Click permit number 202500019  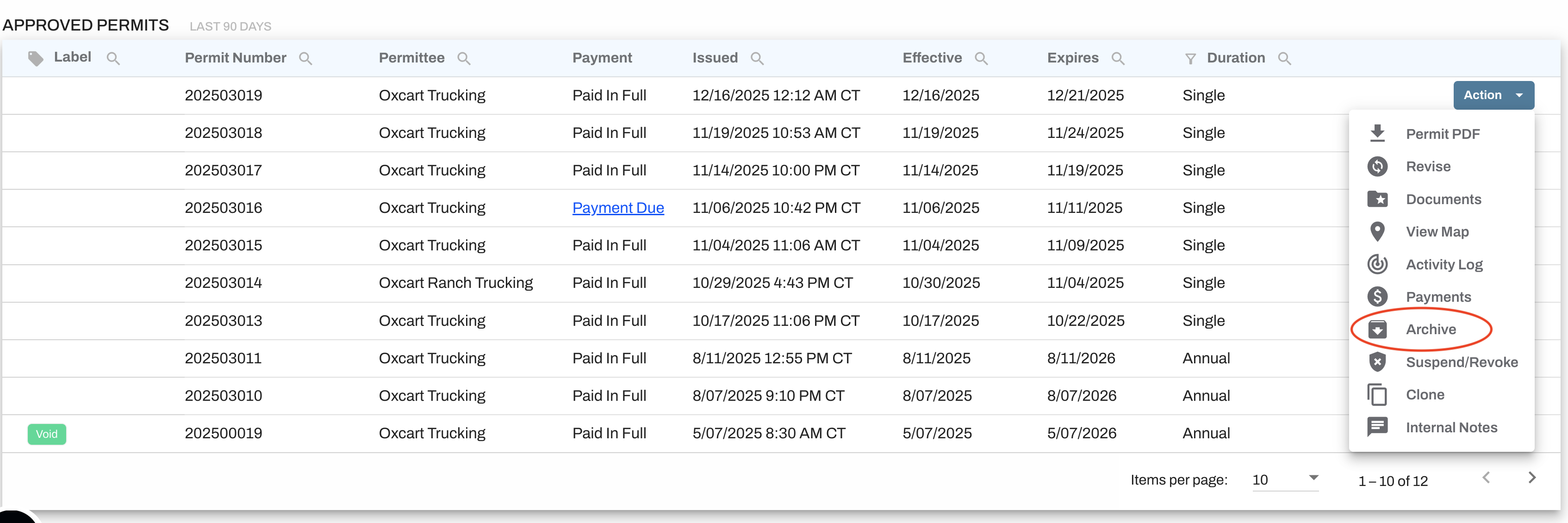tap(224, 434)
